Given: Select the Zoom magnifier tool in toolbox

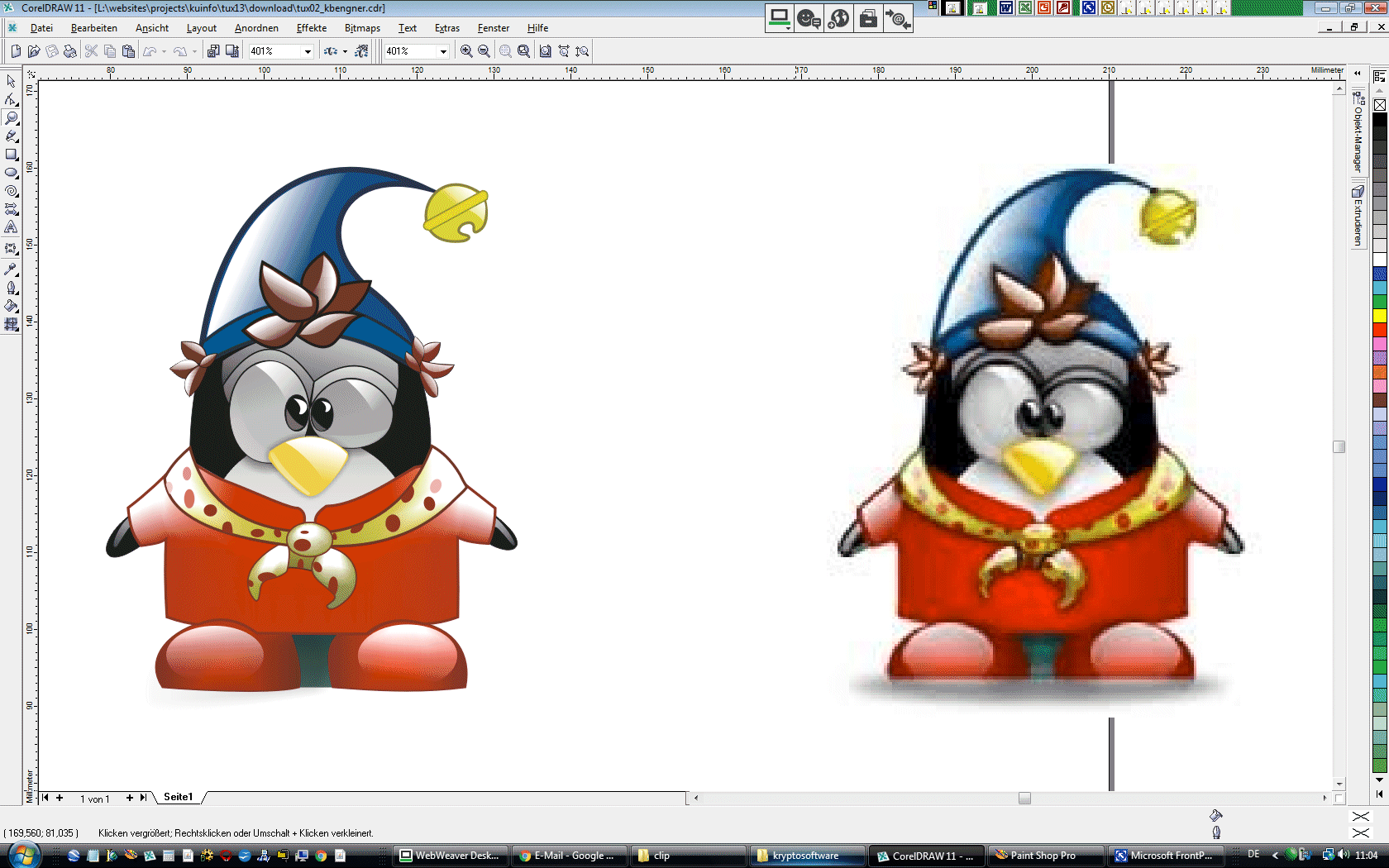Looking at the screenshot, I should [x=11, y=117].
